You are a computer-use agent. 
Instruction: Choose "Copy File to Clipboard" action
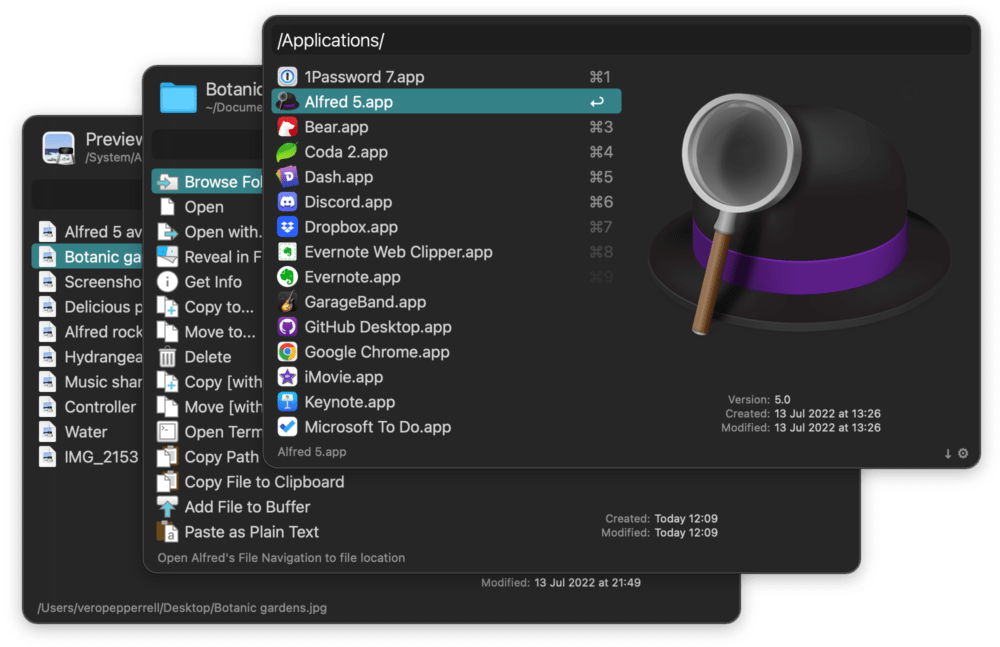tap(264, 482)
